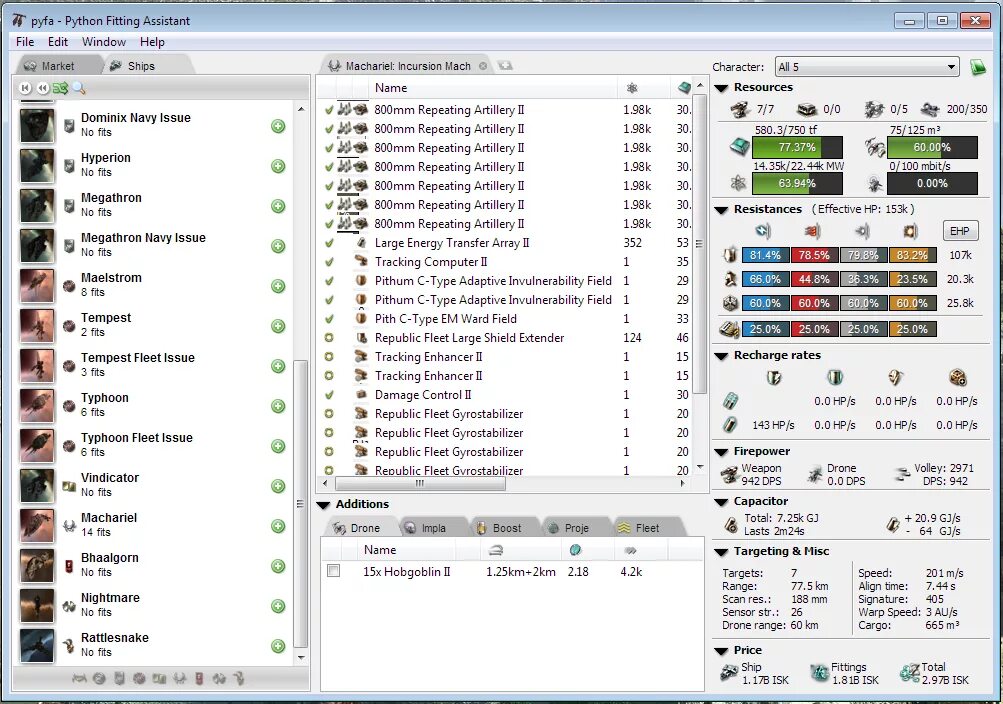Open the Boost additions tab
The image size is (1003, 704).
[505, 528]
